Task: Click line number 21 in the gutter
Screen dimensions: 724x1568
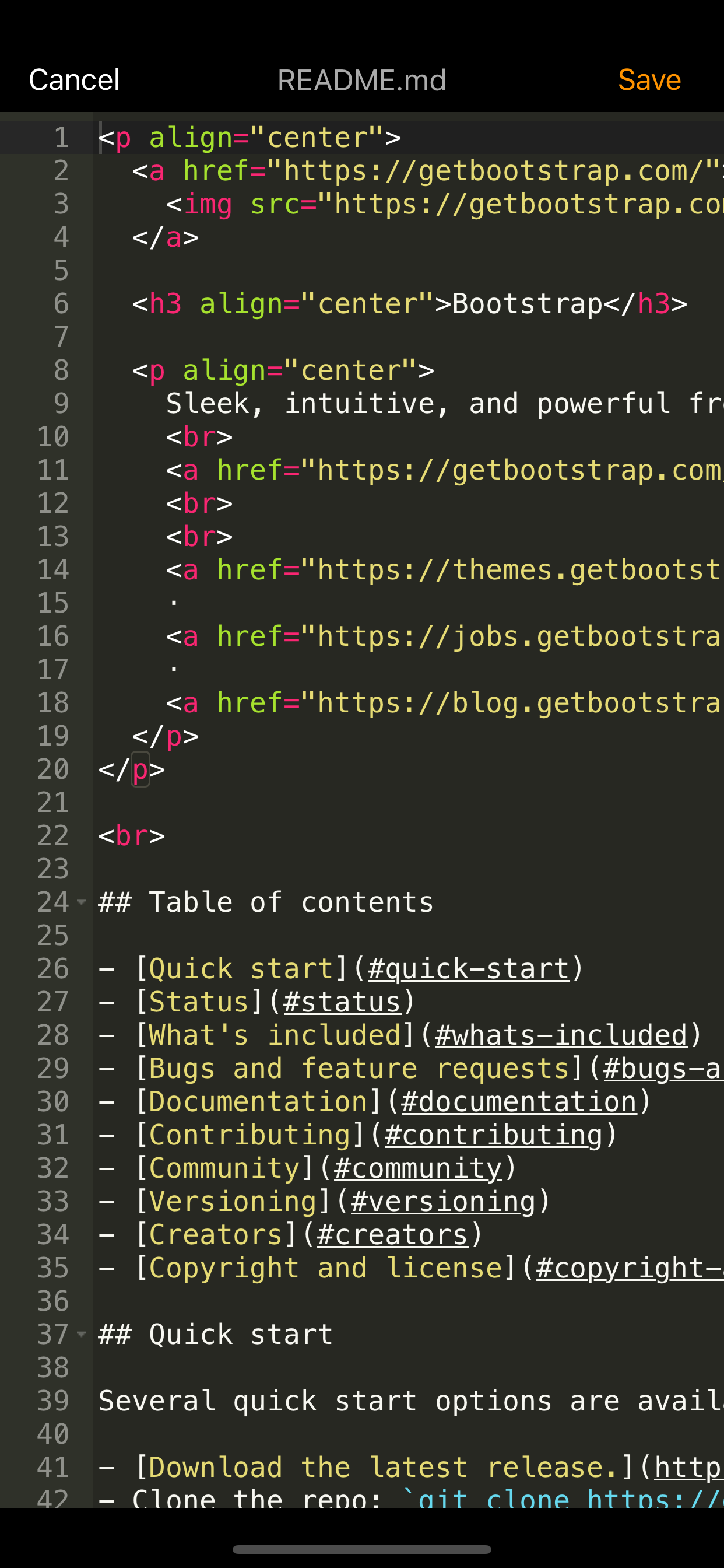Action: 53,802
